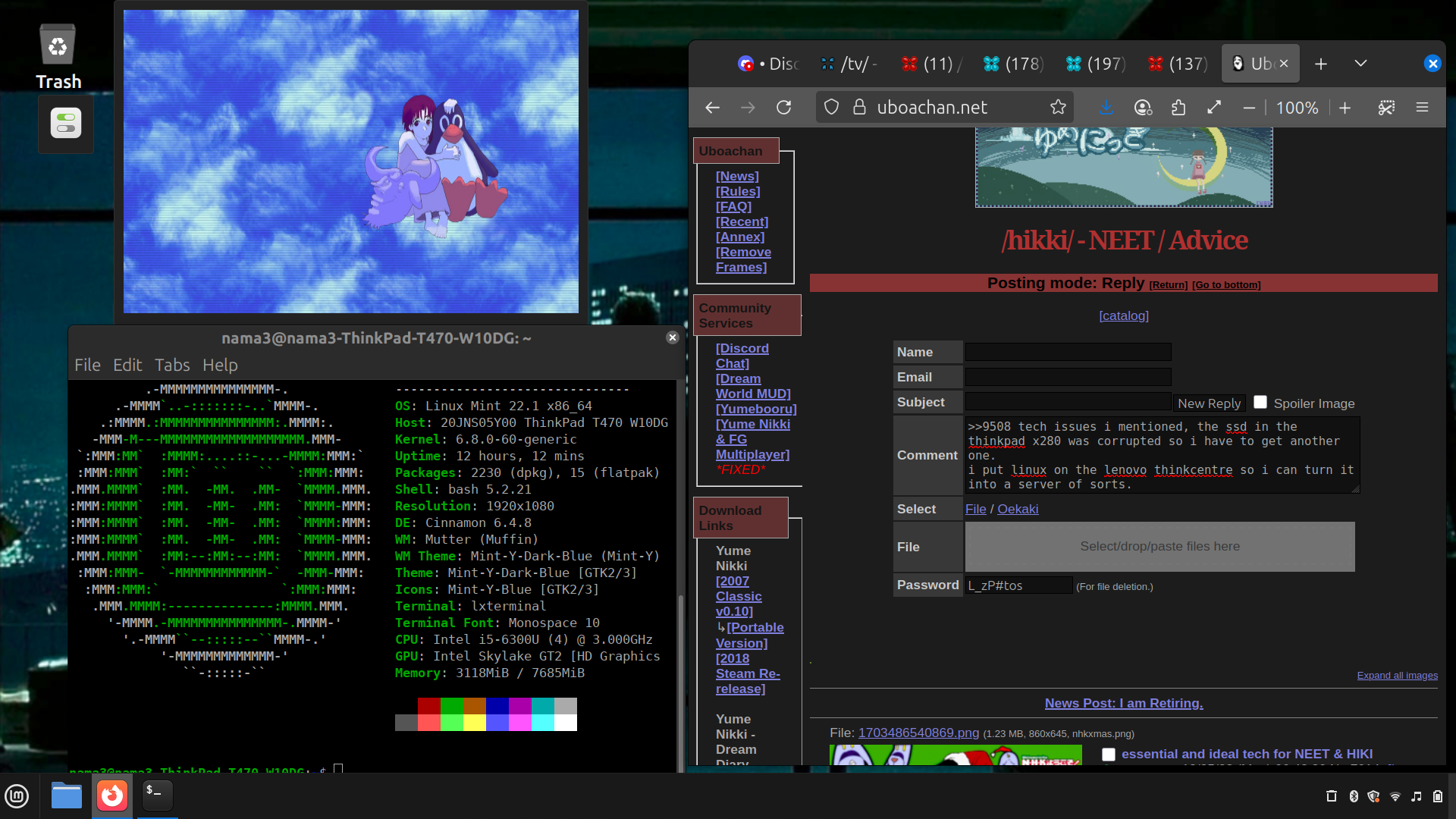The height and width of the screenshot is (819, 1456).
Task: Switch to the /tv/ browser tab
Action: coord(849,64)
